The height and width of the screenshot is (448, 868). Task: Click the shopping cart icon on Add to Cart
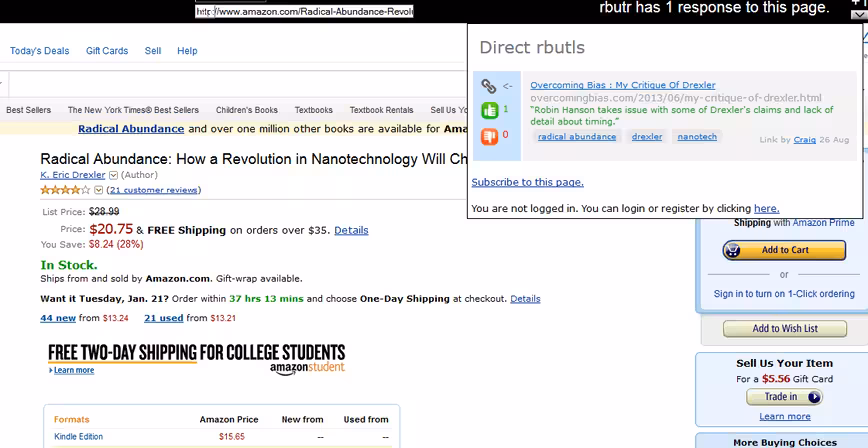pyautogui.click(x=733, y=250)
